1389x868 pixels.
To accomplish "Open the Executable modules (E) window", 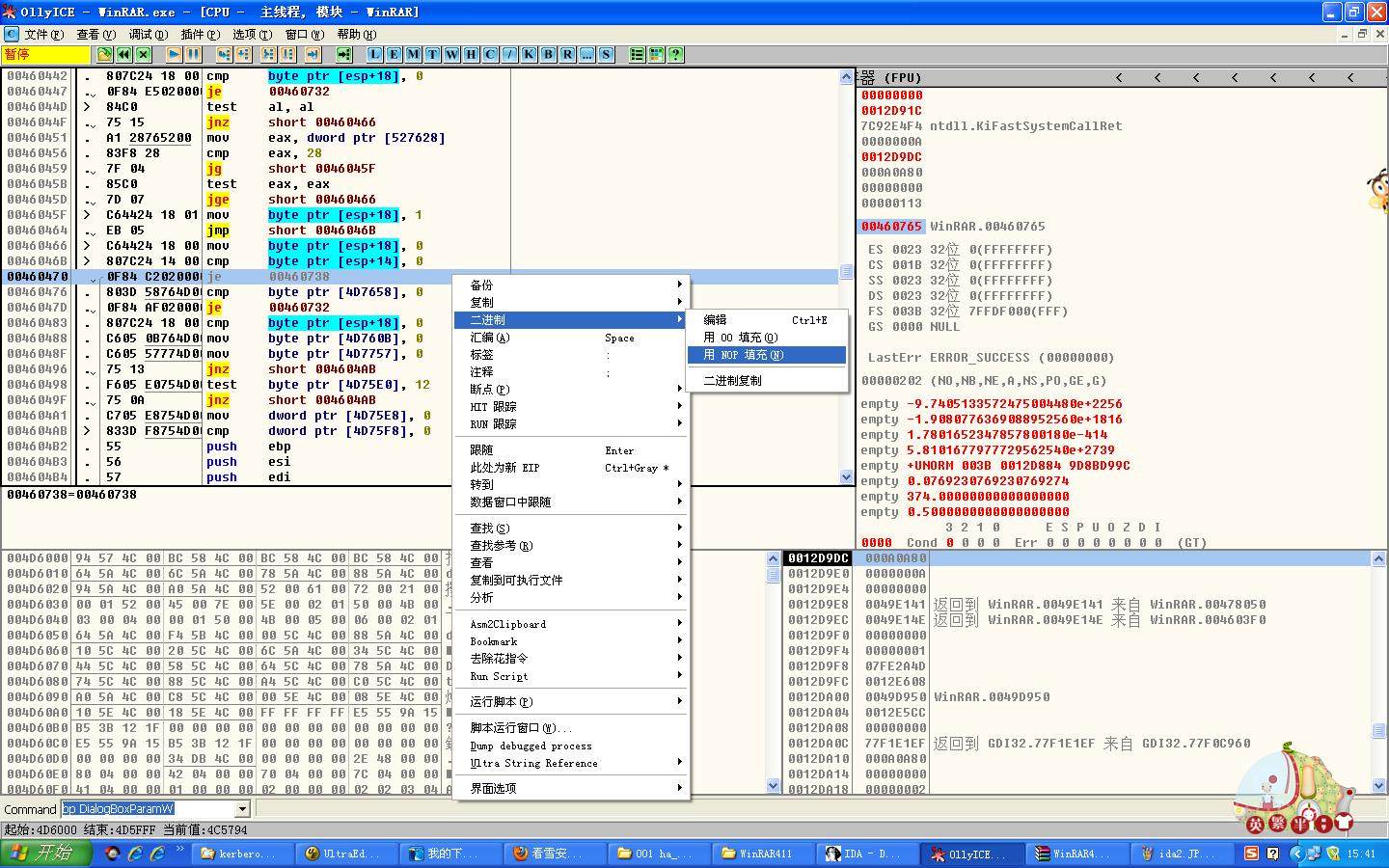I will tap(394, 55).
